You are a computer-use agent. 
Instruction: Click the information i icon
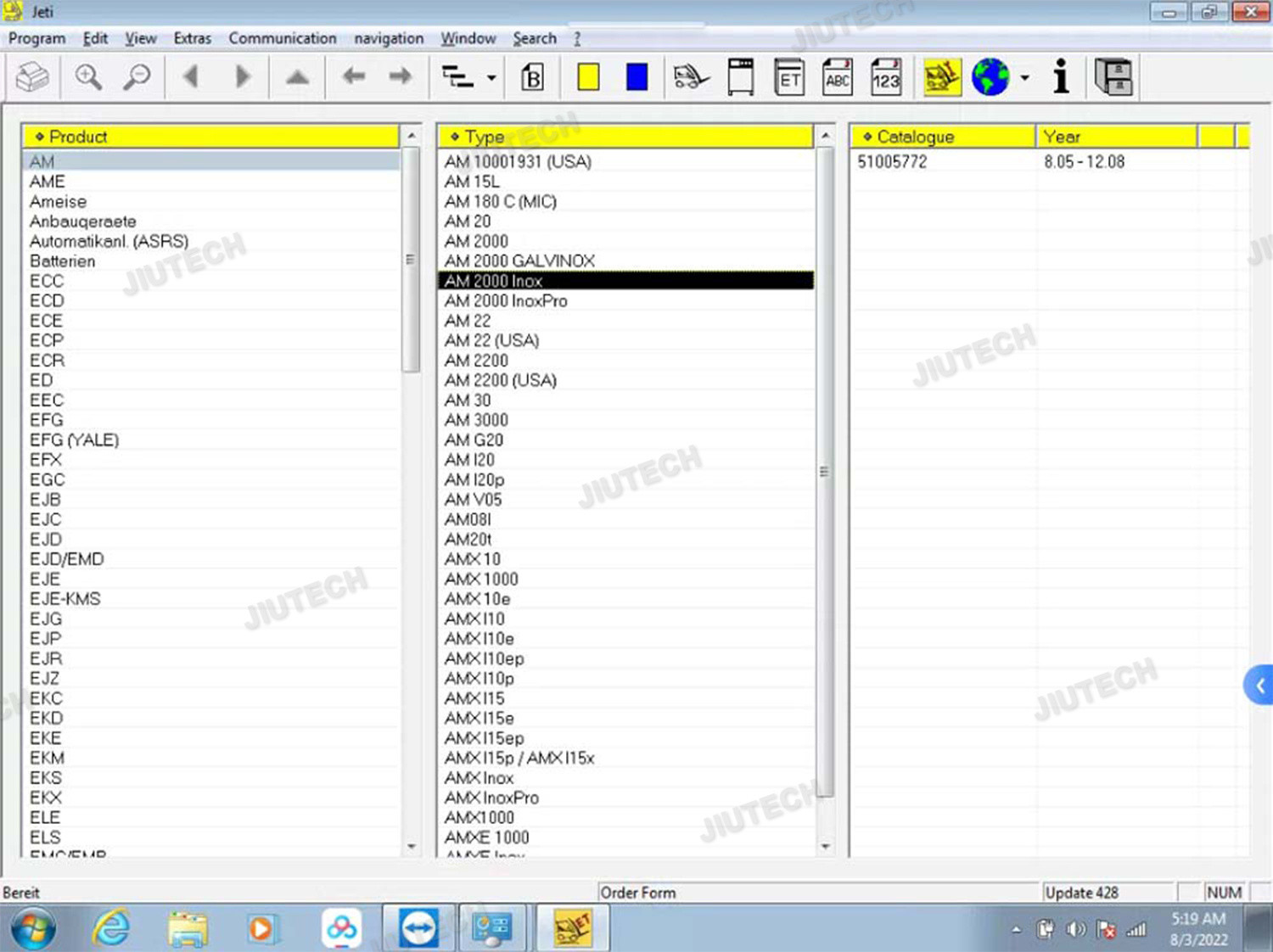click(x=1061, y=77)
